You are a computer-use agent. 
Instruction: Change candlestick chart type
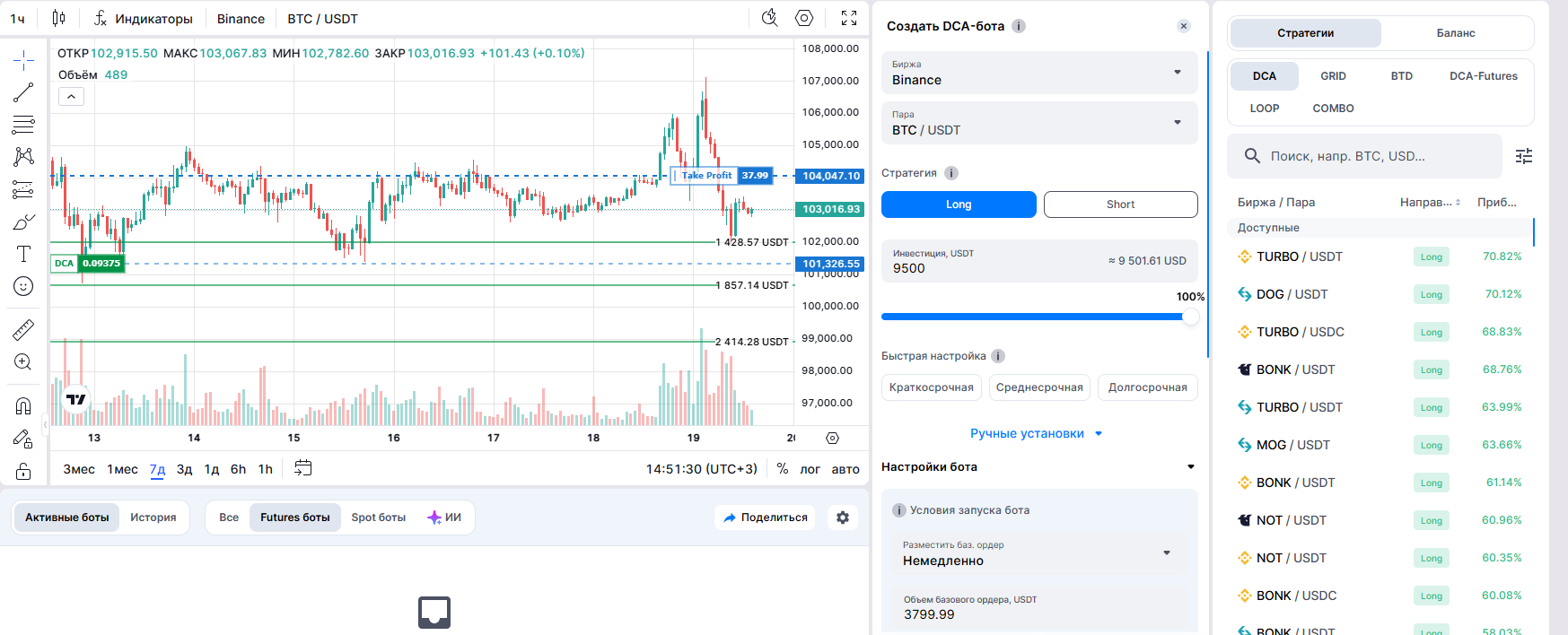[58, 18]
